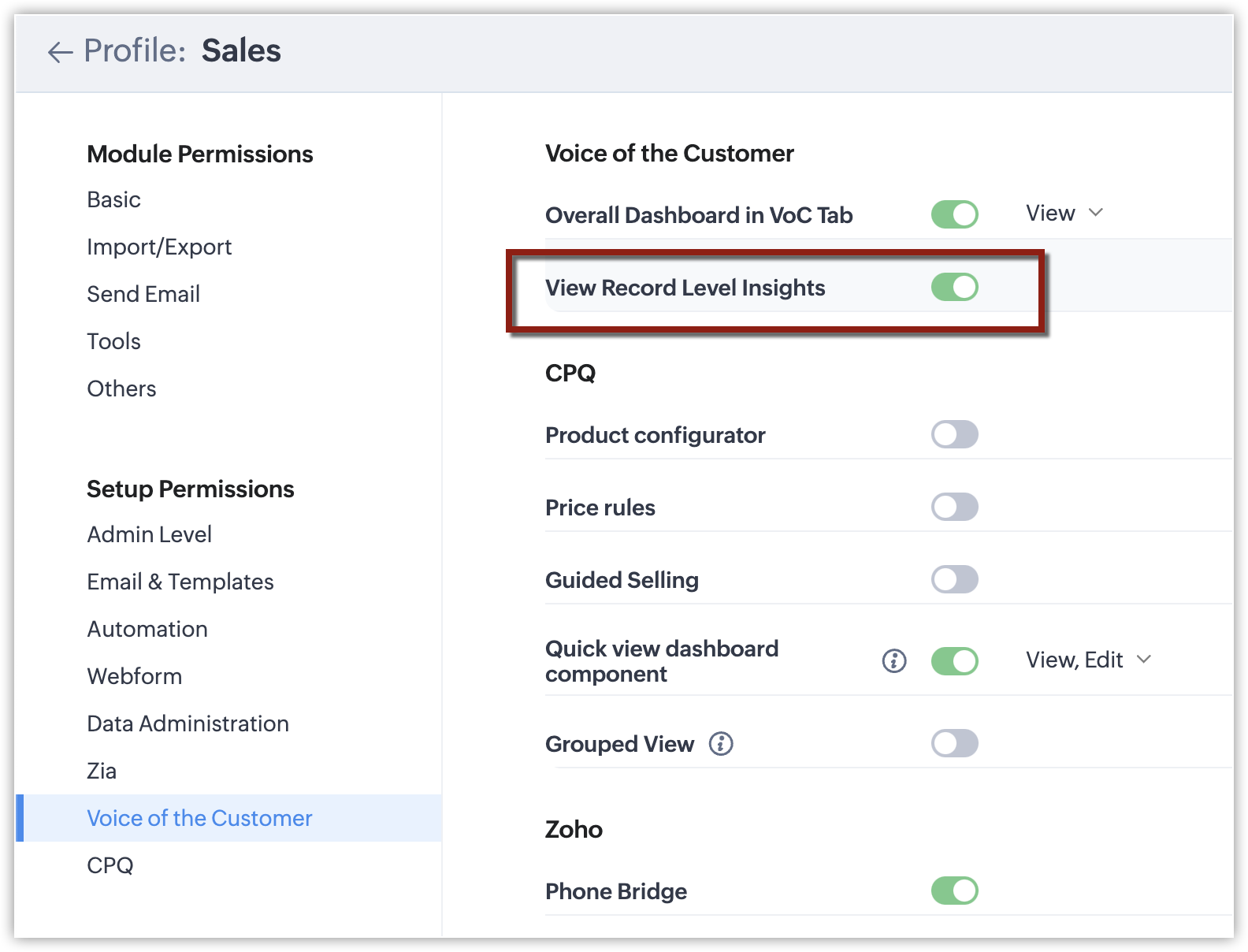Viewport: 1248px width, 952px height.
Task: Click the info icon next to Grouped View
Action: pyautogui.click(x=720, y=743)
